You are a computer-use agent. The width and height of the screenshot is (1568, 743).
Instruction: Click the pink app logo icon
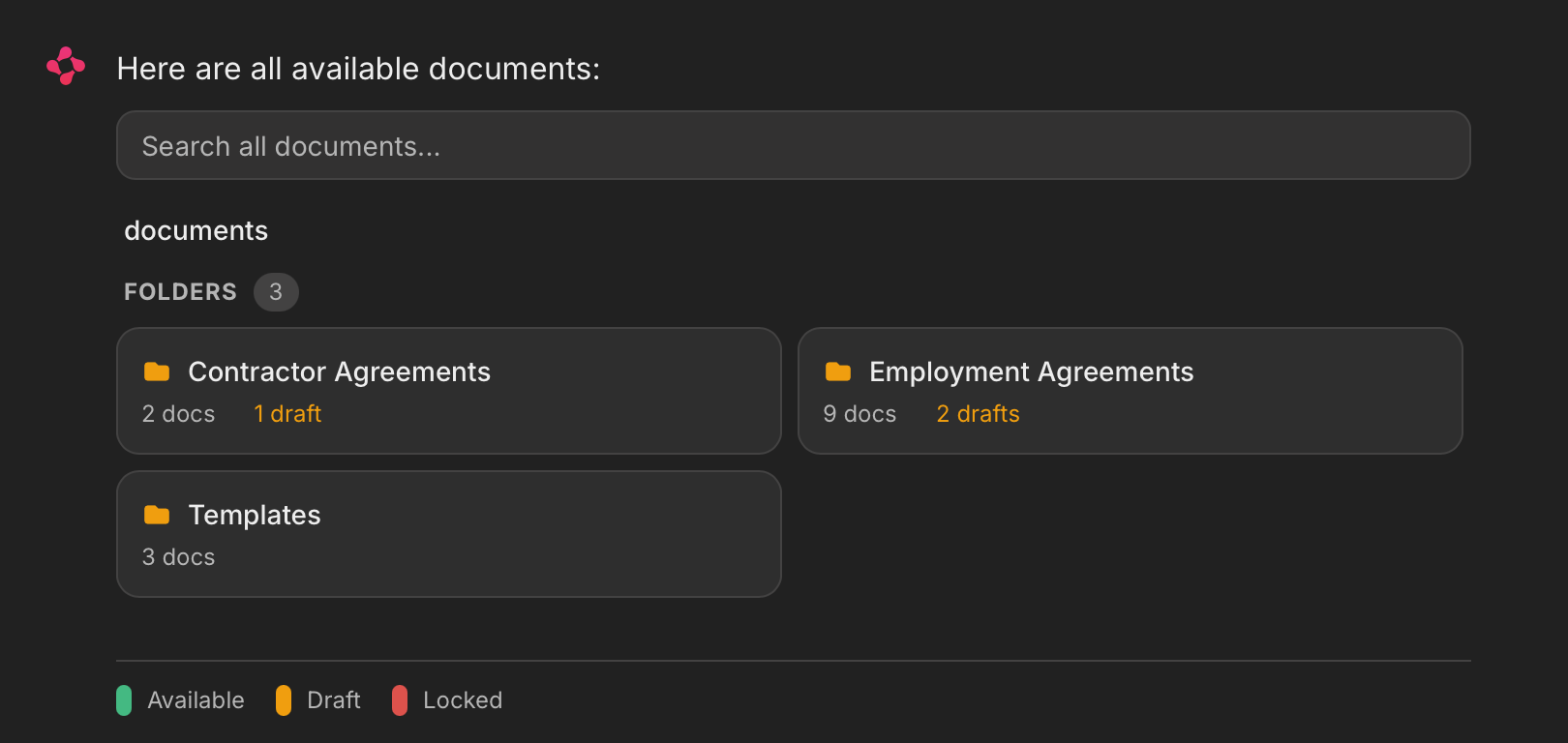(64, 66)
